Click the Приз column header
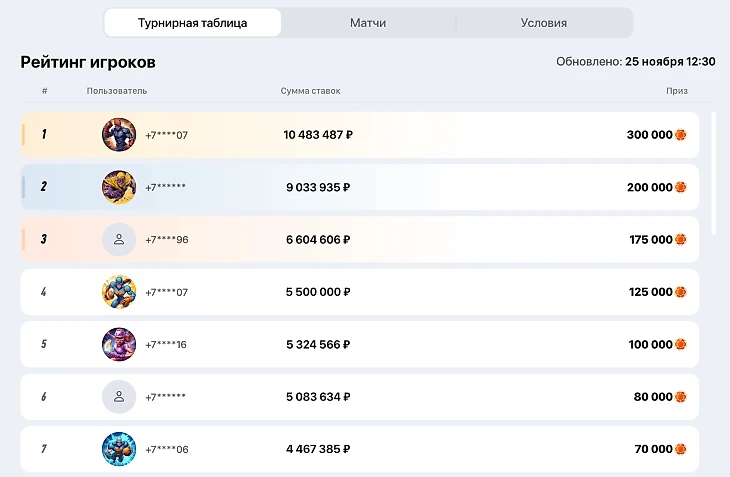This screenshot has width=730, height=477. [677, 91]
